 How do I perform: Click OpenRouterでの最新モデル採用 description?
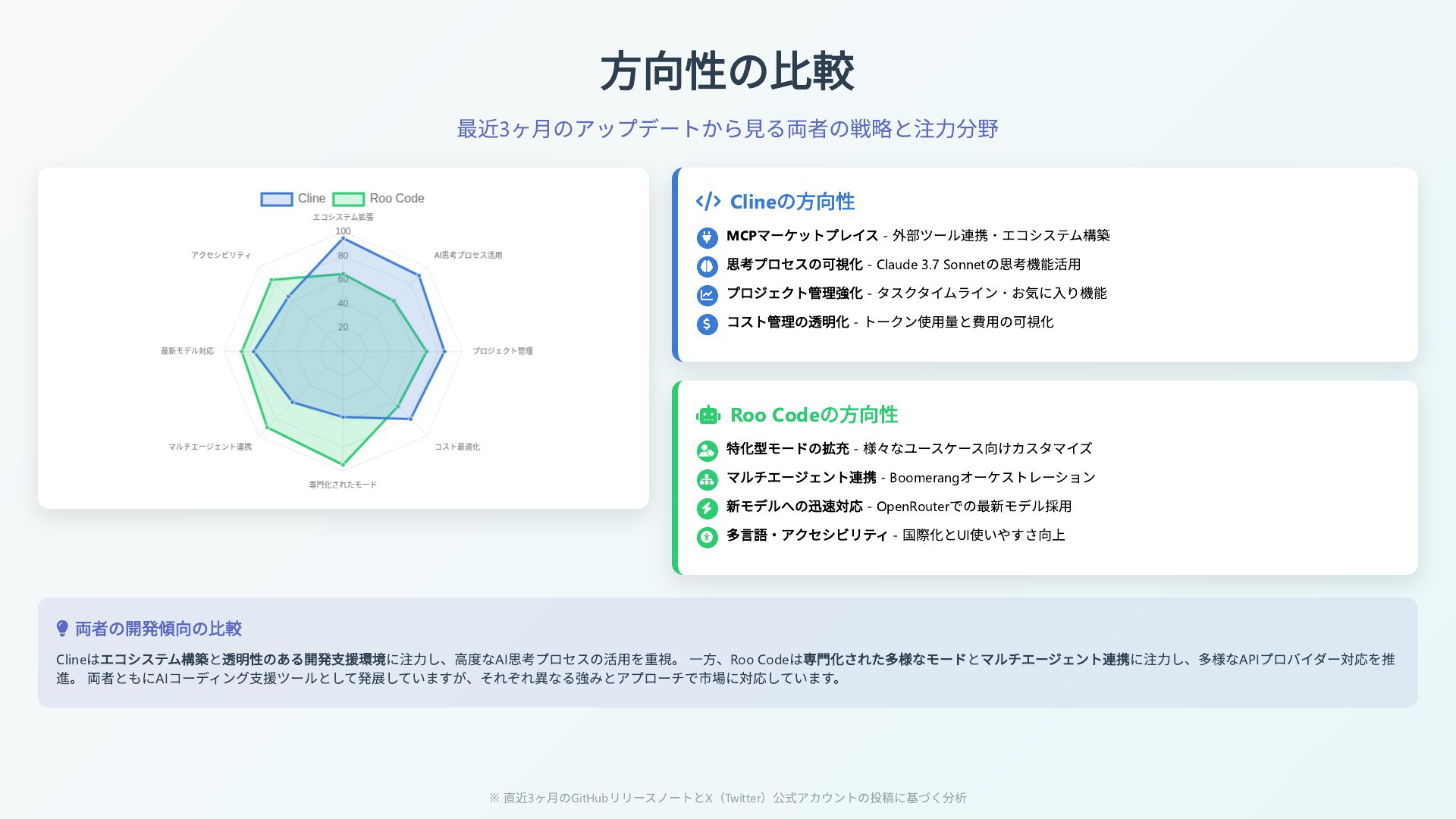[x=974, y=507]
